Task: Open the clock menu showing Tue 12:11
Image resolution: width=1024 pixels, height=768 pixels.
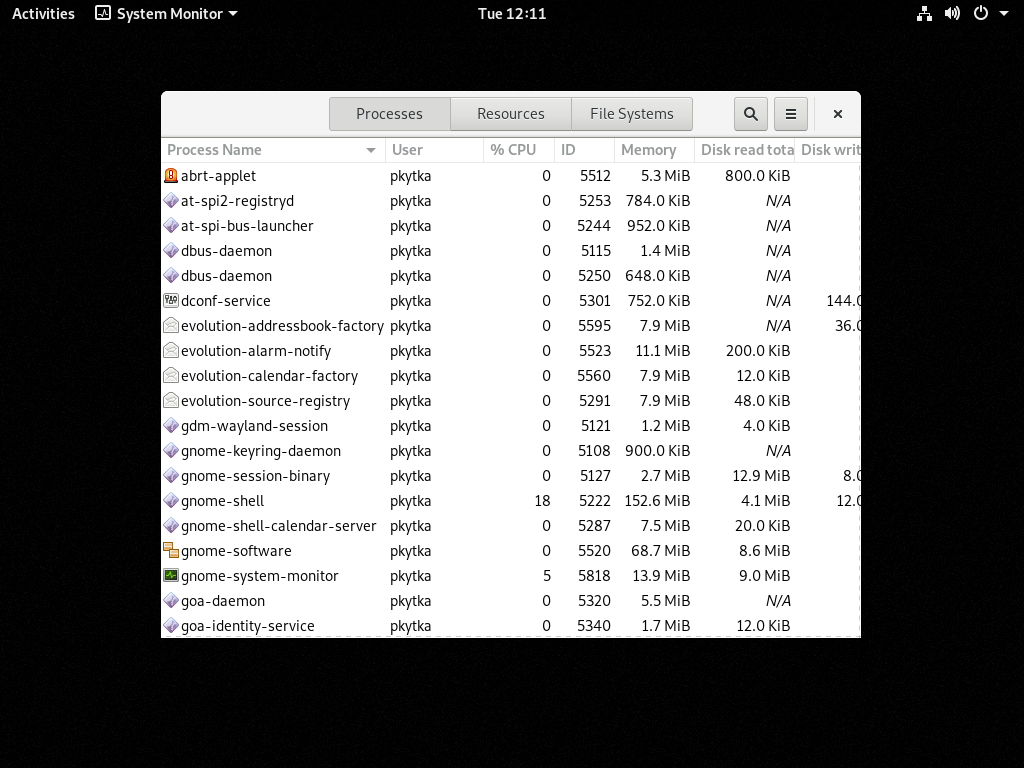Action: (x=512, y=14)
